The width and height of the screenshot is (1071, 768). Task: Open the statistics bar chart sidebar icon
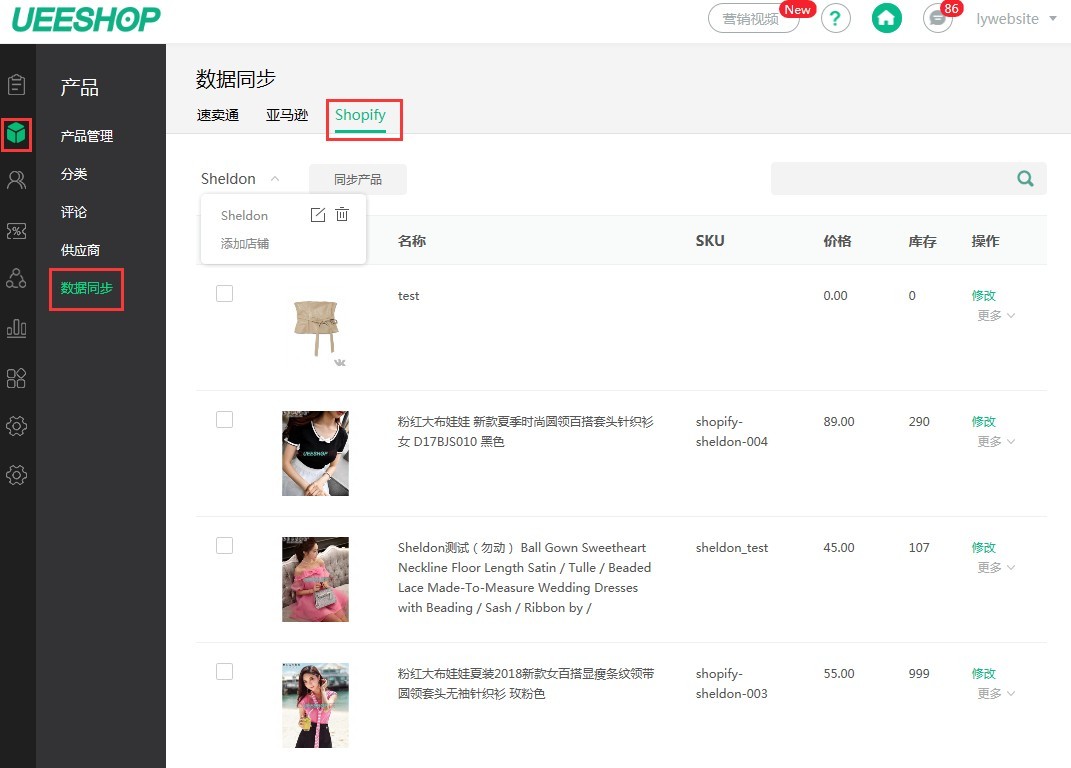point(16,329)
